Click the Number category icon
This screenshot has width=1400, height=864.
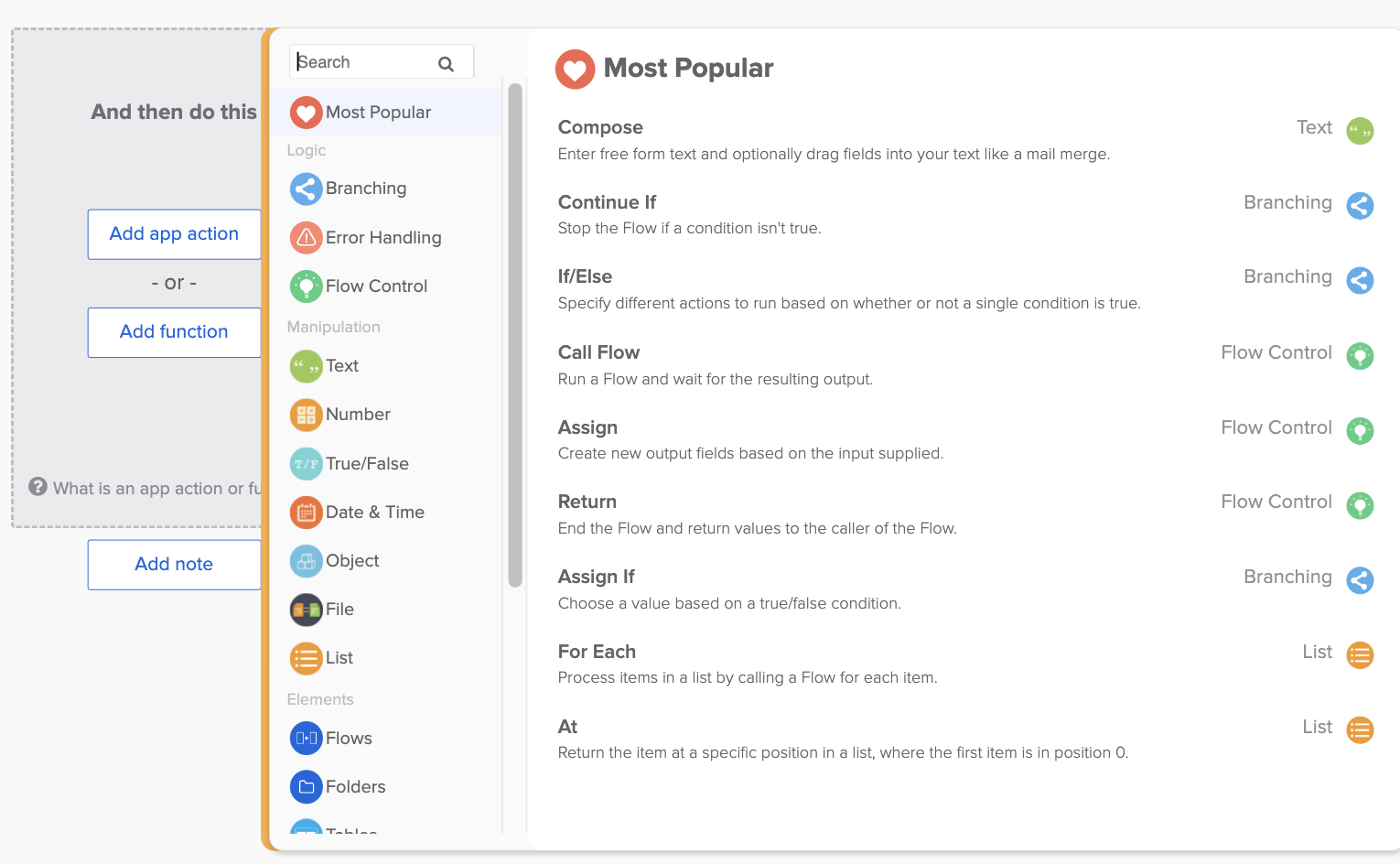tap(306, 415)
